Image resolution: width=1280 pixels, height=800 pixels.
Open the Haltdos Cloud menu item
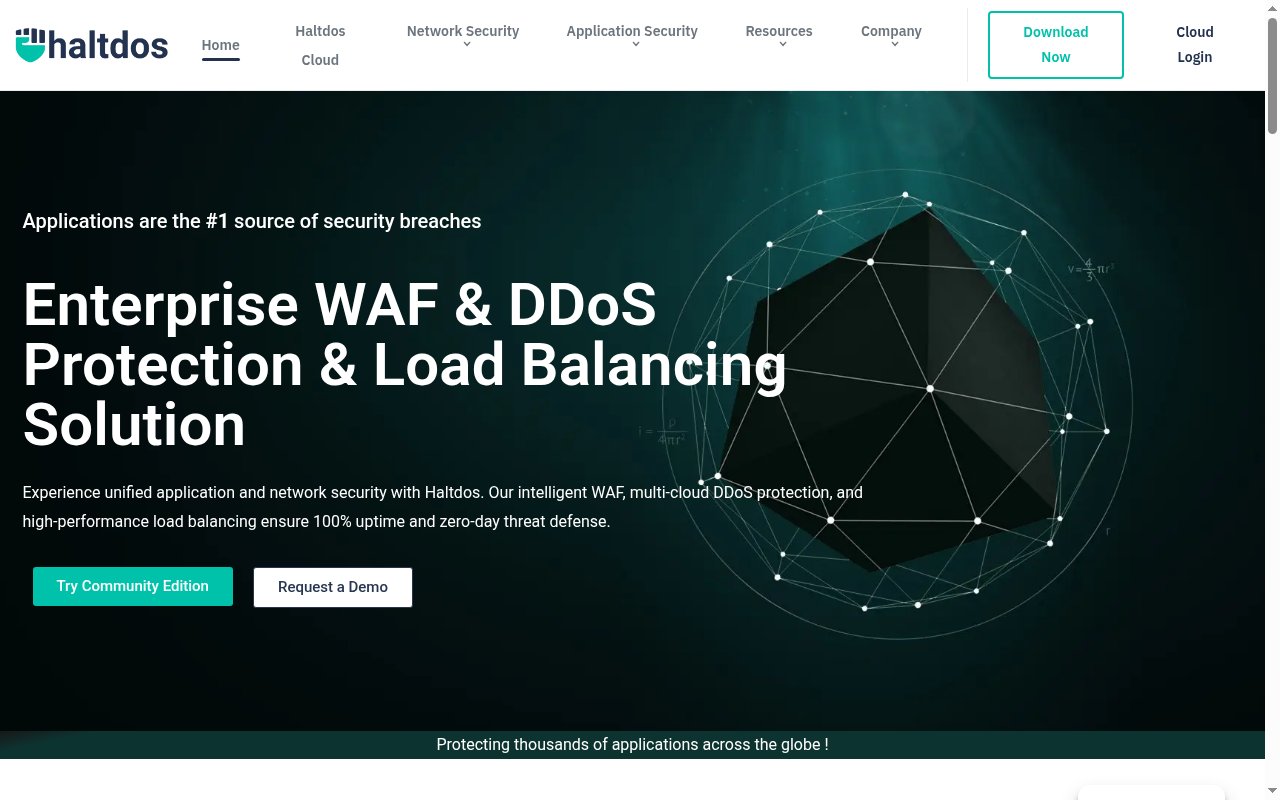320,45
